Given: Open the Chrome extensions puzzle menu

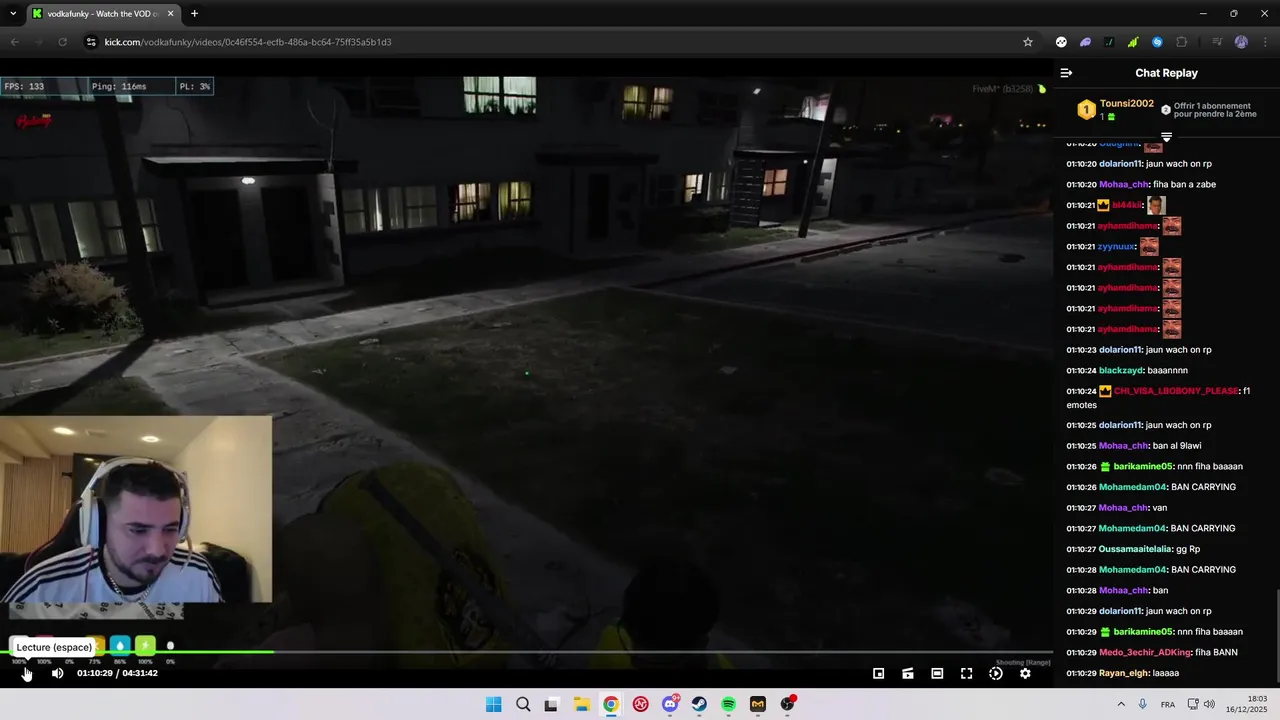Looking at the screenshot, I should pyautogui.click(x=1182, y=42).
